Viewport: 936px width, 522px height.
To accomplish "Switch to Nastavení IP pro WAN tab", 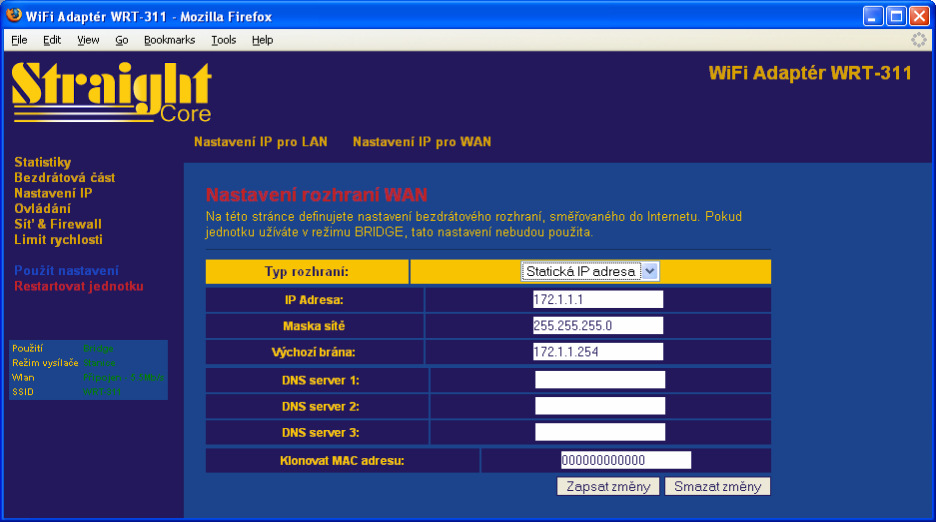I will pyautogui.click(x=422, y=142).
